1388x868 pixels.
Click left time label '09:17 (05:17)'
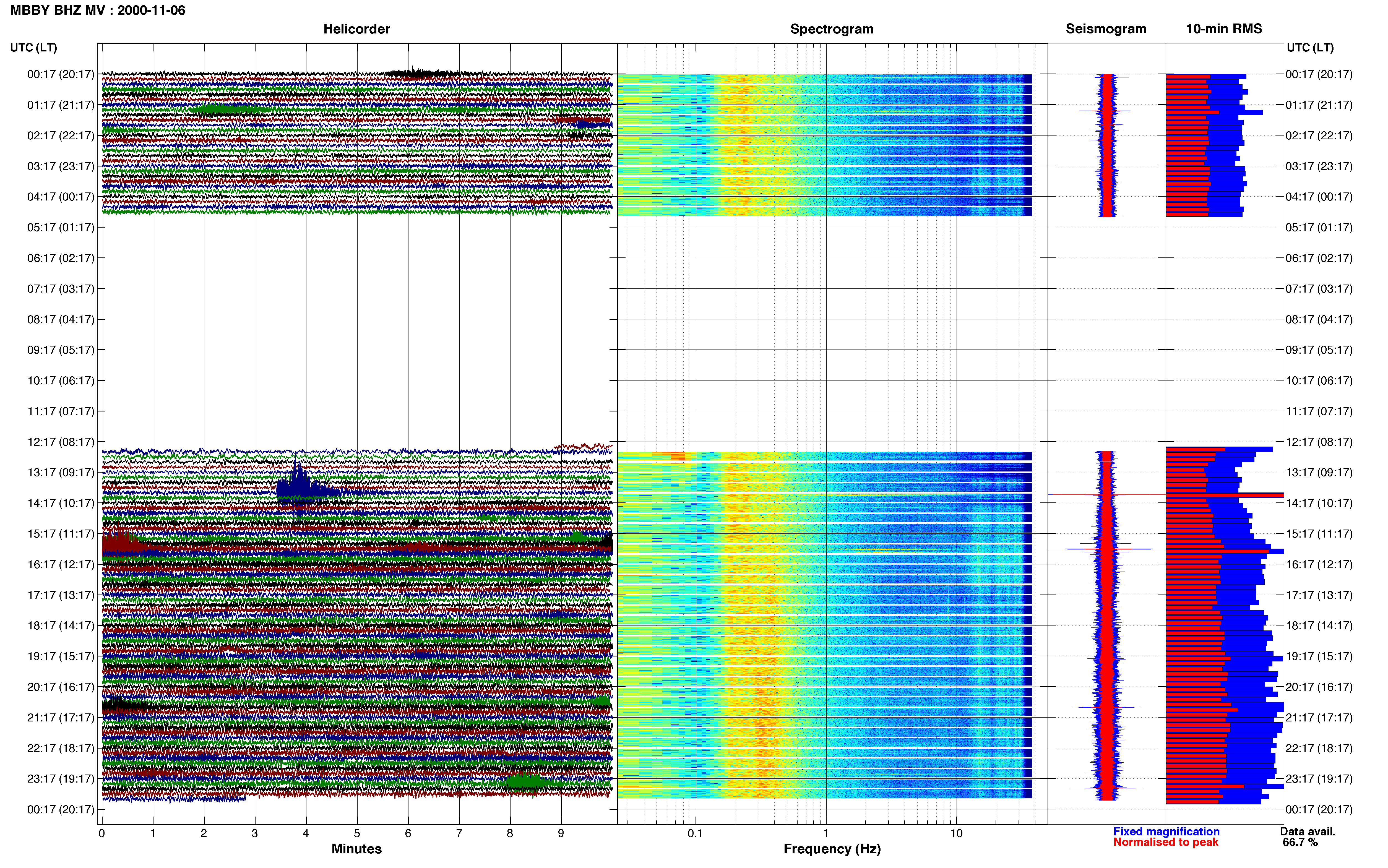coord(61,350)
